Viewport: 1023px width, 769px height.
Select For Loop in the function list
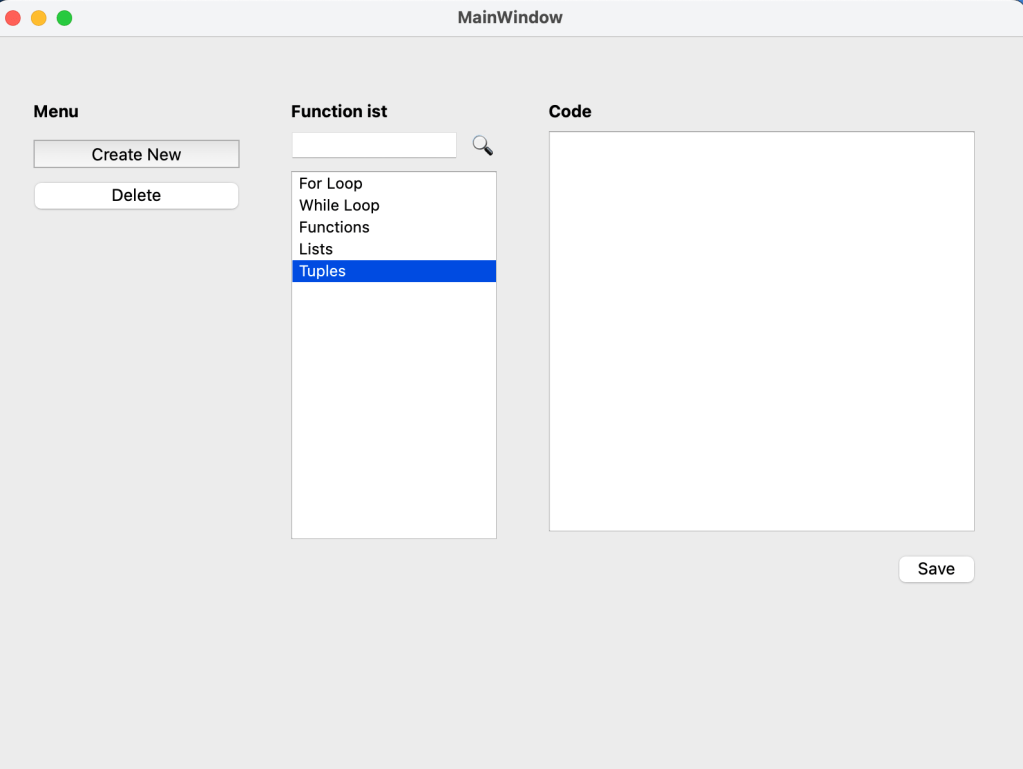pyautogui.click(x=331, y=184)
